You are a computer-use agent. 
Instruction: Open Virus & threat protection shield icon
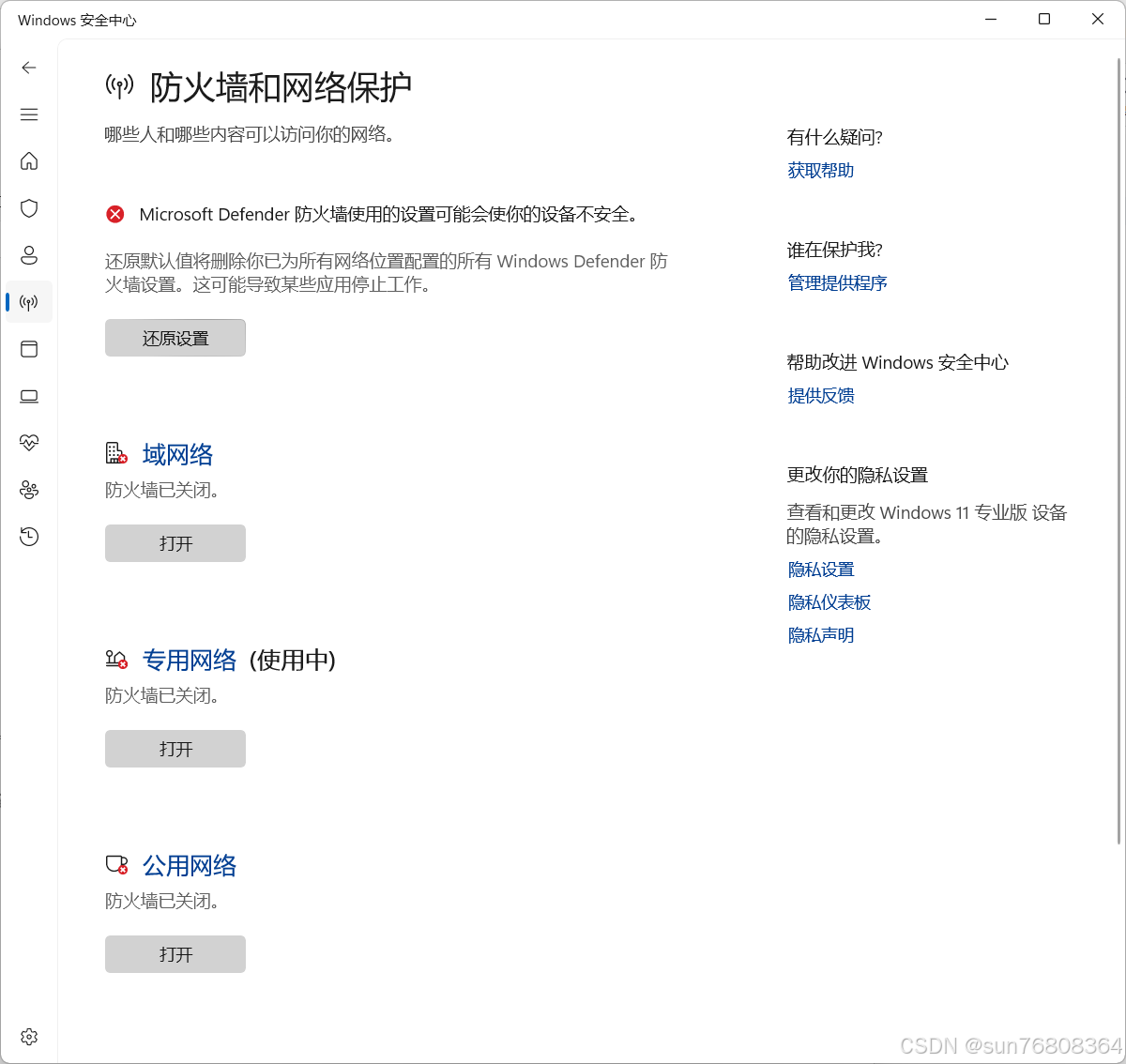pos(29,208)
